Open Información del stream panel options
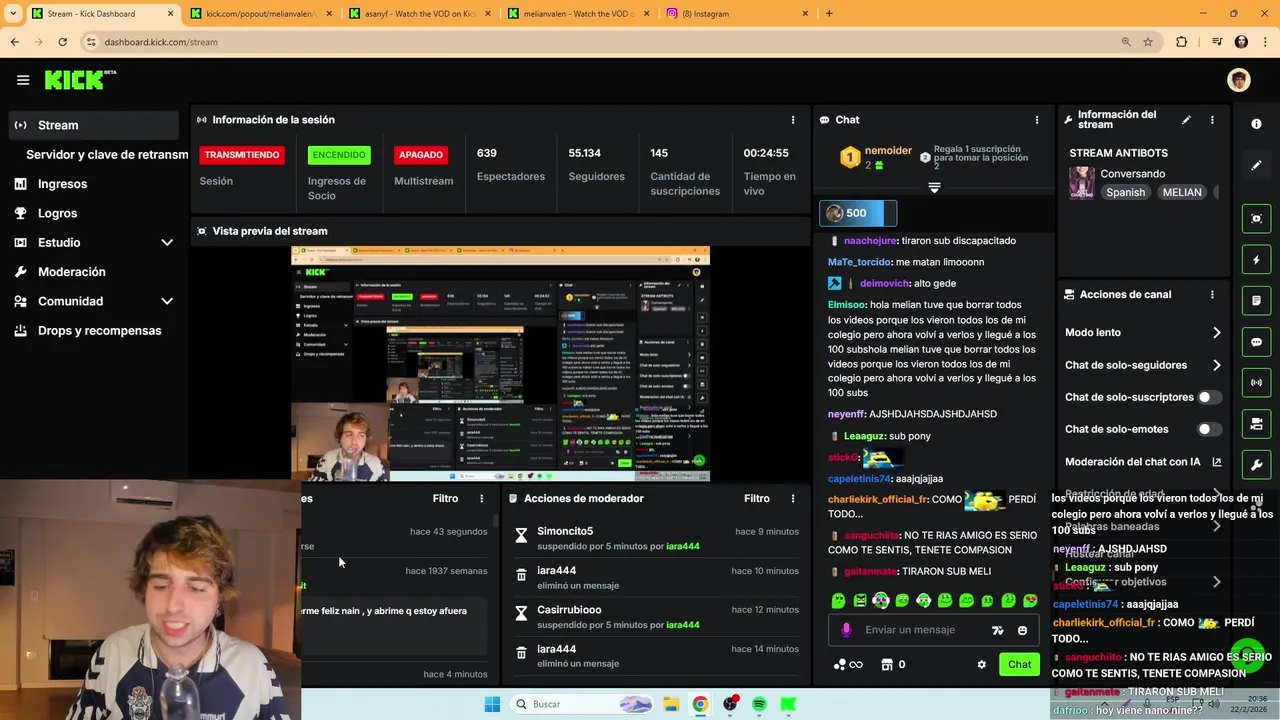This screenshot has width=1280, height=720. point(1212,120)
